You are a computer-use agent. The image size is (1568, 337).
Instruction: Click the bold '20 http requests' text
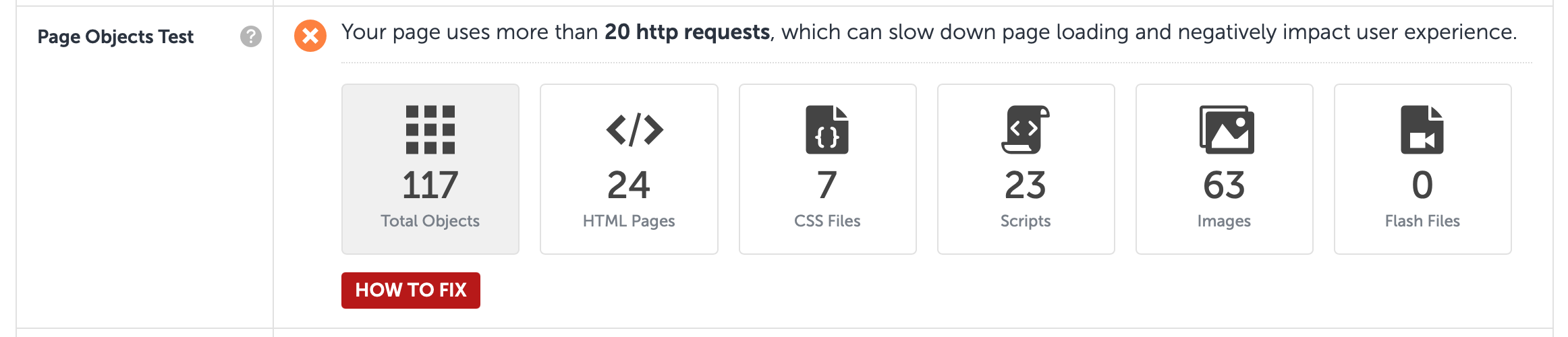687,32
